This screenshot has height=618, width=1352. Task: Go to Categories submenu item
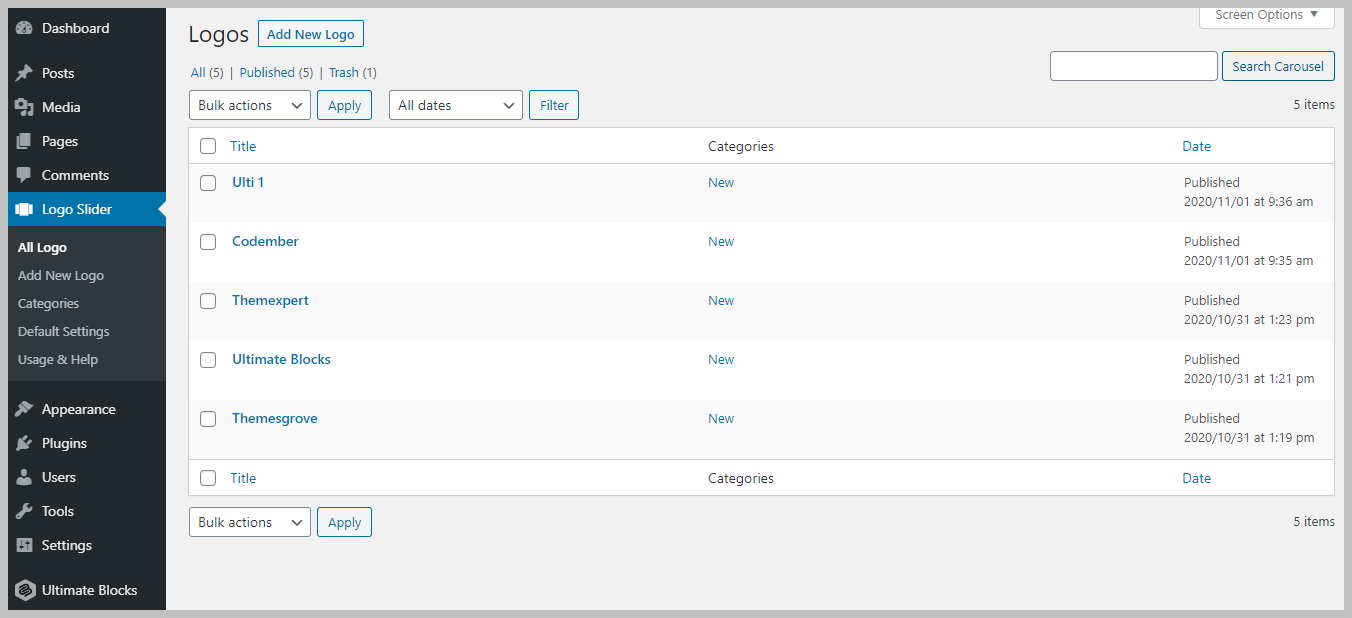[48, 303]
